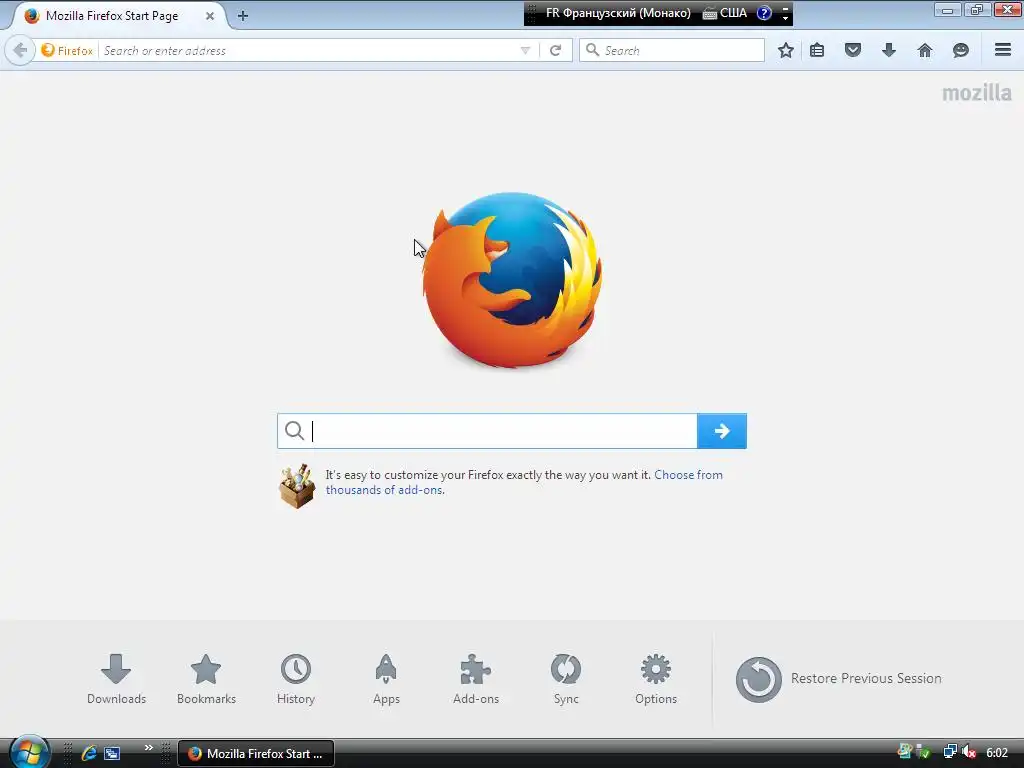
Task: Open Bookmarks from the bottom launcher
Action: pos(206,679)
